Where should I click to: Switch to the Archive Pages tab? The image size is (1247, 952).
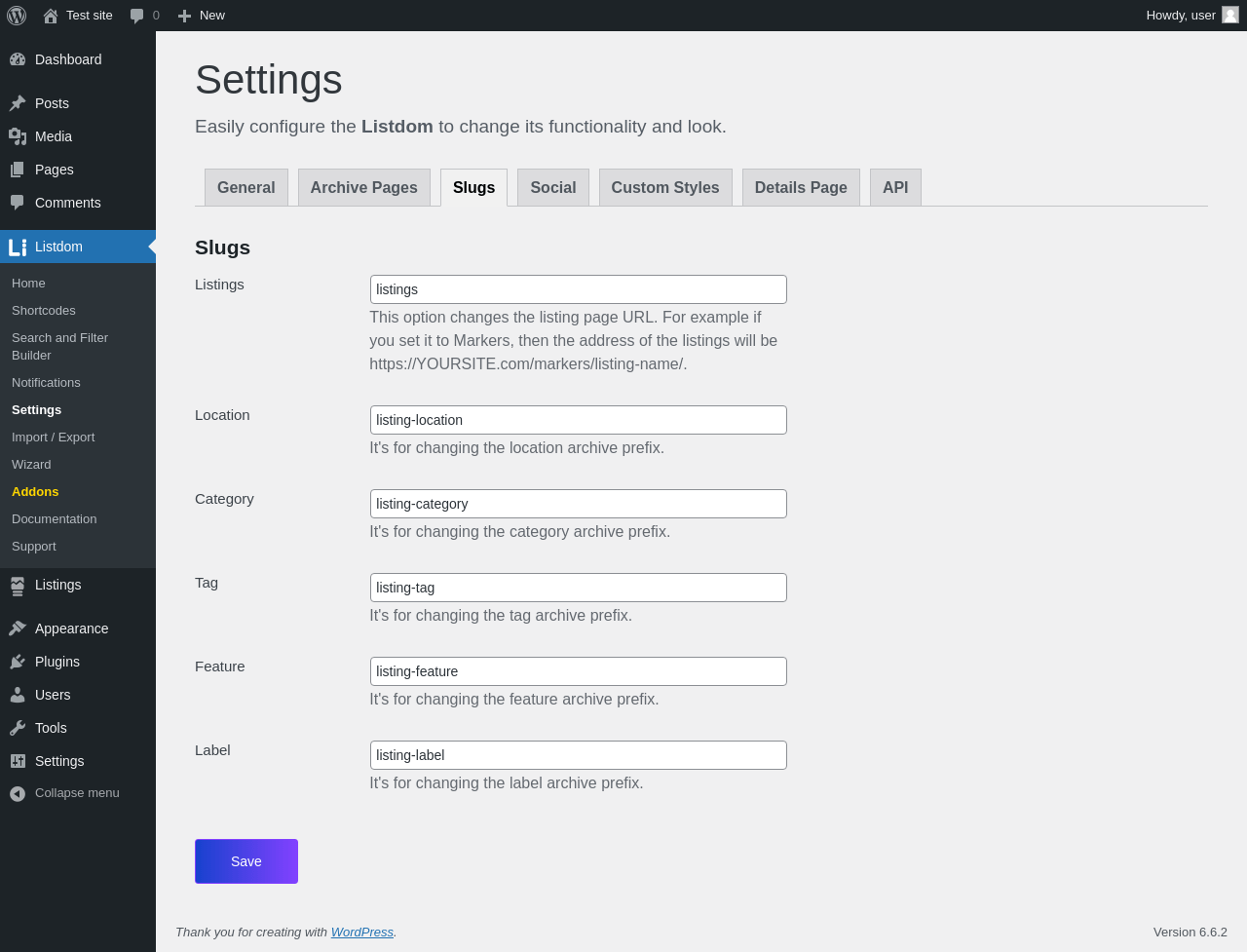coord(363,188)
